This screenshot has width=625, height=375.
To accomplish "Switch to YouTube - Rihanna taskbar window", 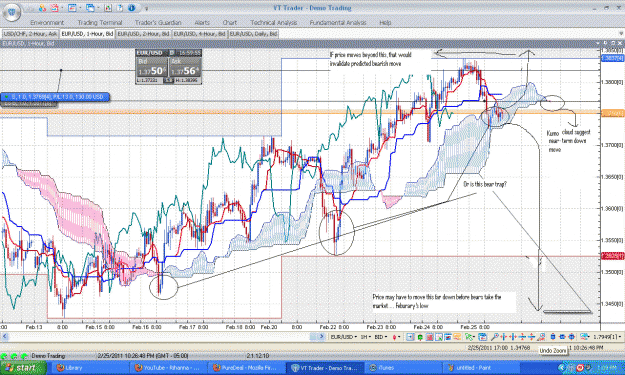I will click(168, 368).
